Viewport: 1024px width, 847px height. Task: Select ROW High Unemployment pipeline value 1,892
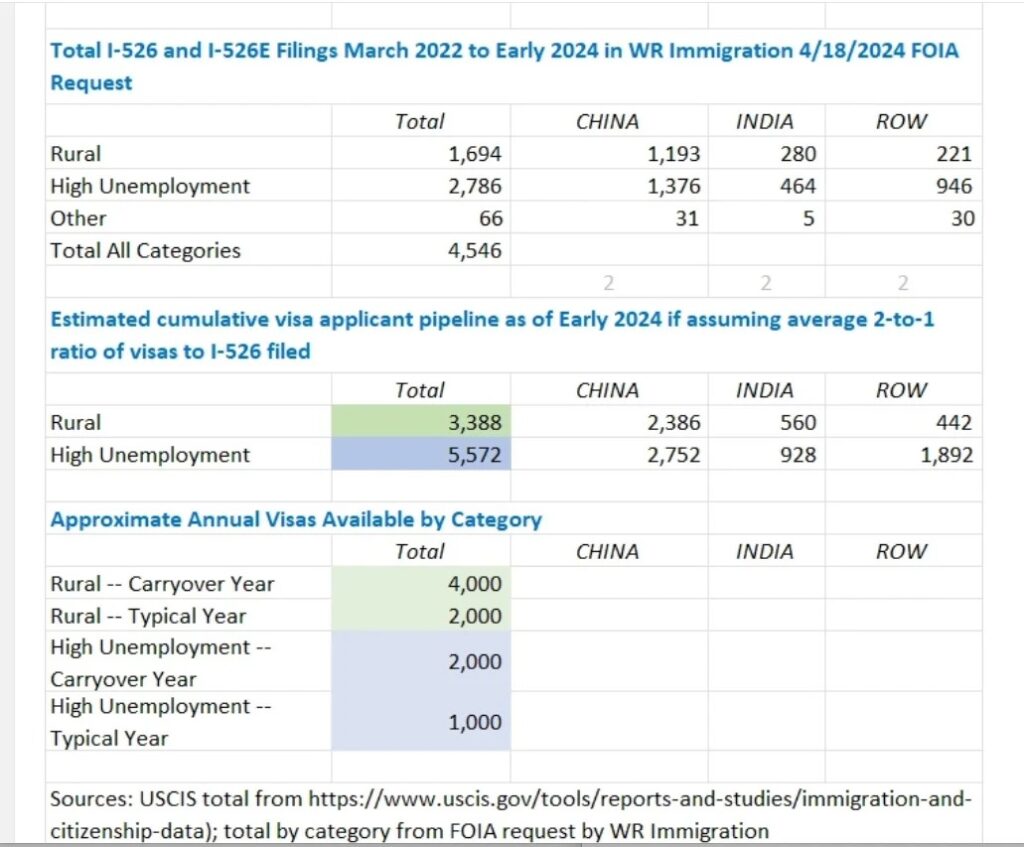coord(947,455)
